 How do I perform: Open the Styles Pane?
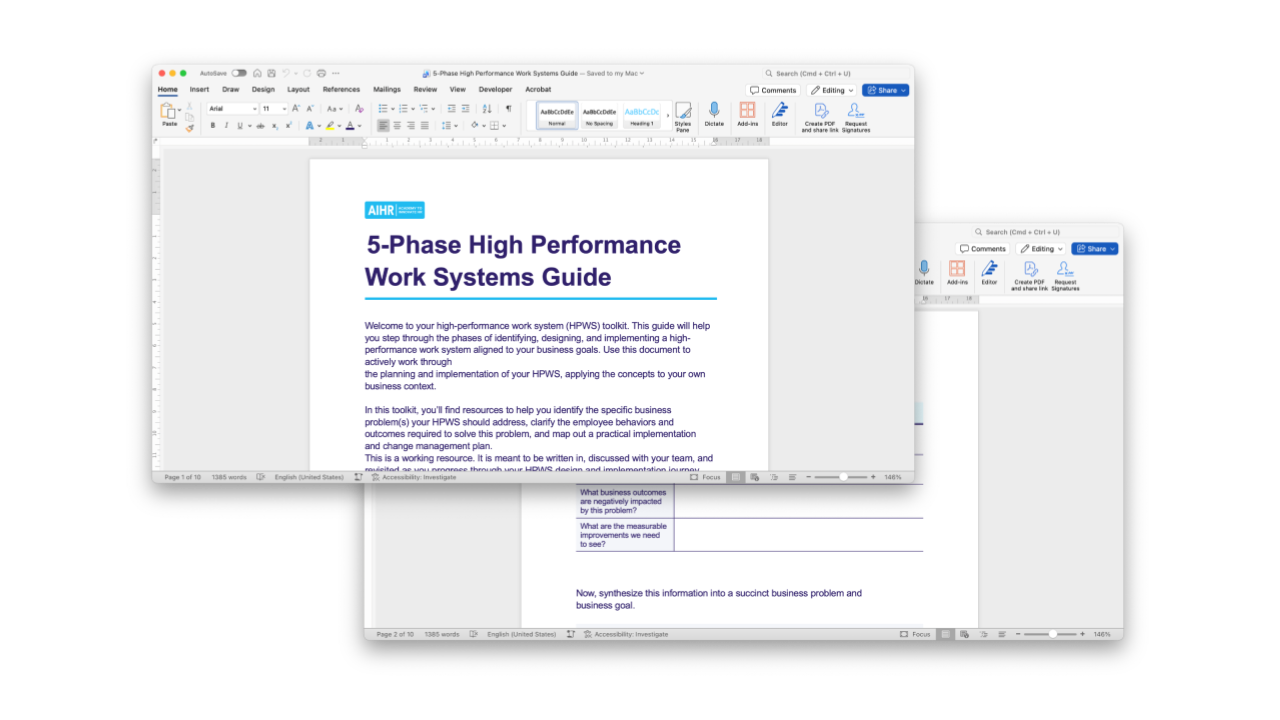(683, 116)
